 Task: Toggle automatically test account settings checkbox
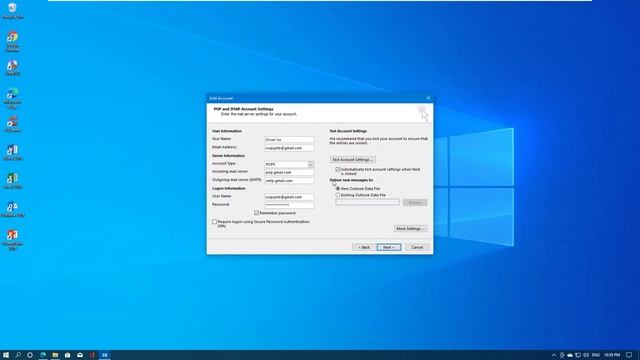click(x=338, y=169)
